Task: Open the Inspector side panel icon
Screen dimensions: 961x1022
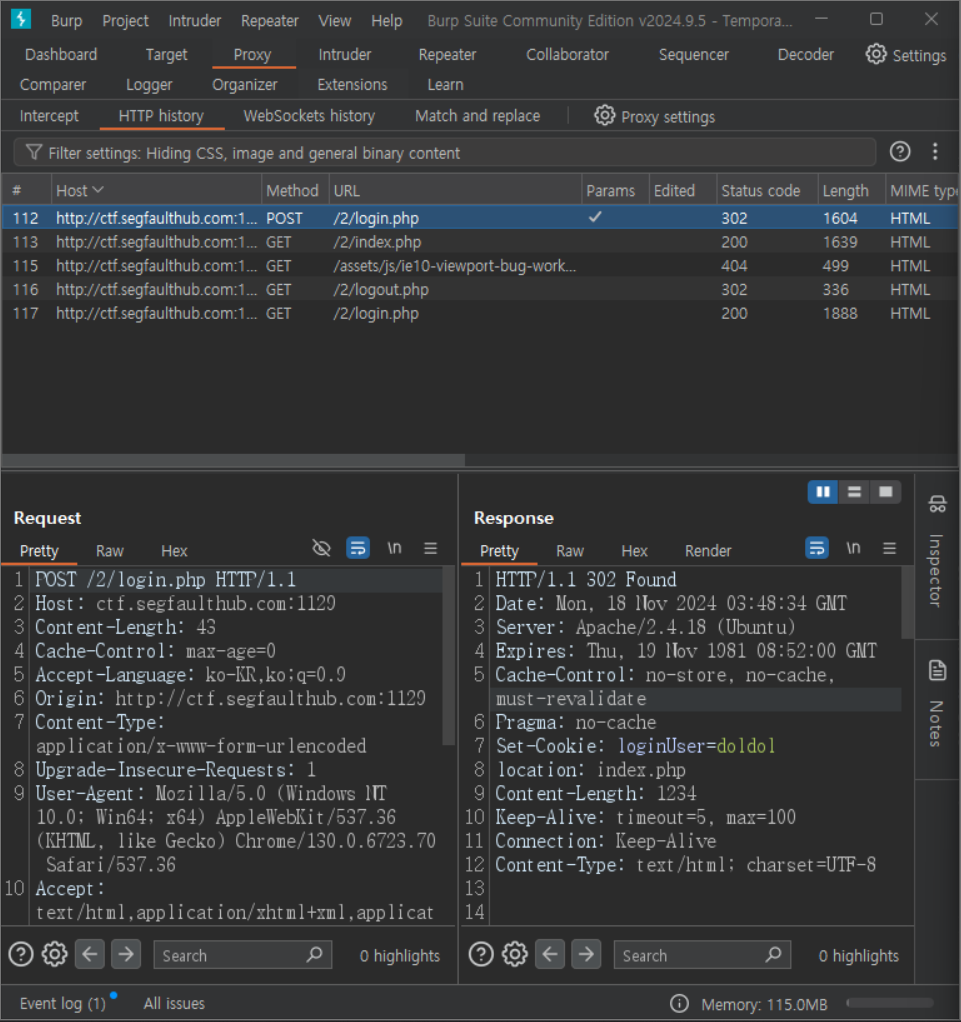Action: 938,503
